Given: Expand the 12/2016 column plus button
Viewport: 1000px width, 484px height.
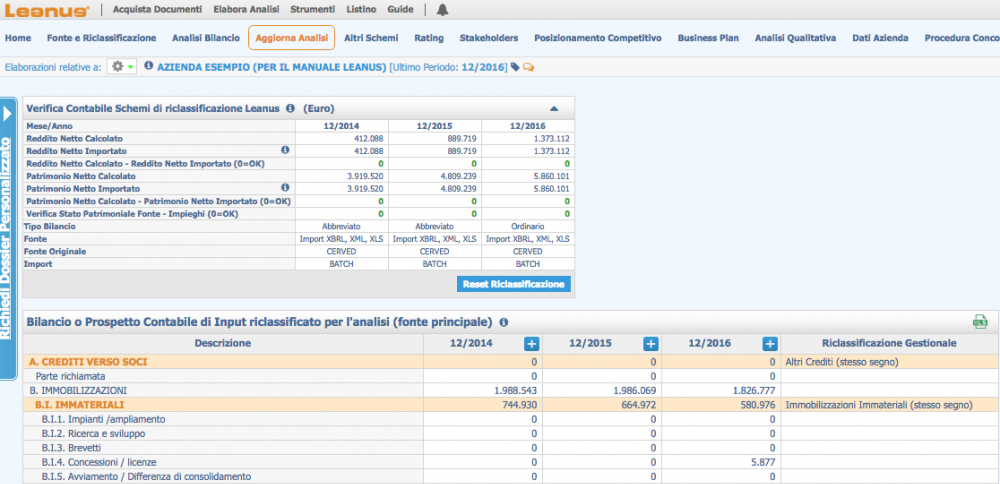Looking at the screenshot, I should [770, 344].
